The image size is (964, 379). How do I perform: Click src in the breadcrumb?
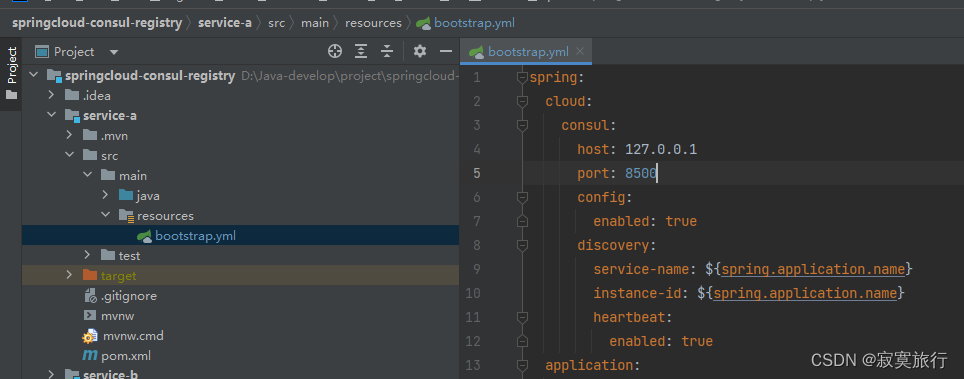pos(276,23)
